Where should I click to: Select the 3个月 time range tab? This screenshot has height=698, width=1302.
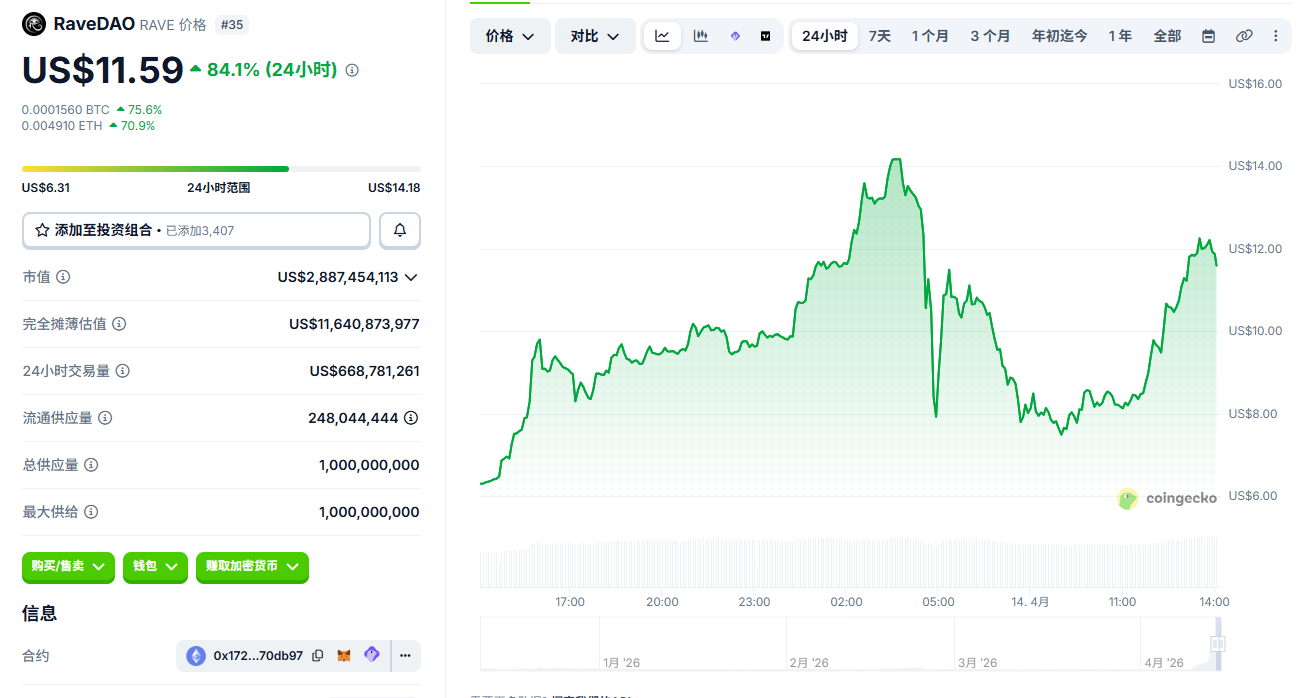tap(990, 36)
